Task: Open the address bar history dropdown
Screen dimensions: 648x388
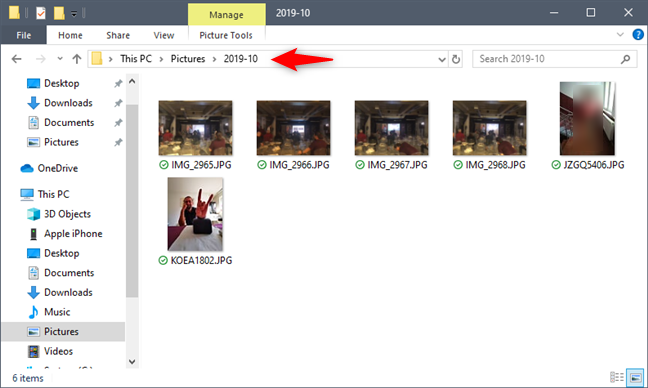Action: (x=442, y=60)
